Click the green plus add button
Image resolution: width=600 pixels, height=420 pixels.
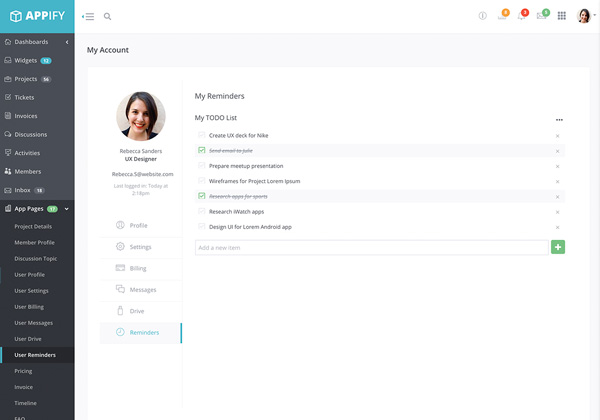[x=558, y=247]
